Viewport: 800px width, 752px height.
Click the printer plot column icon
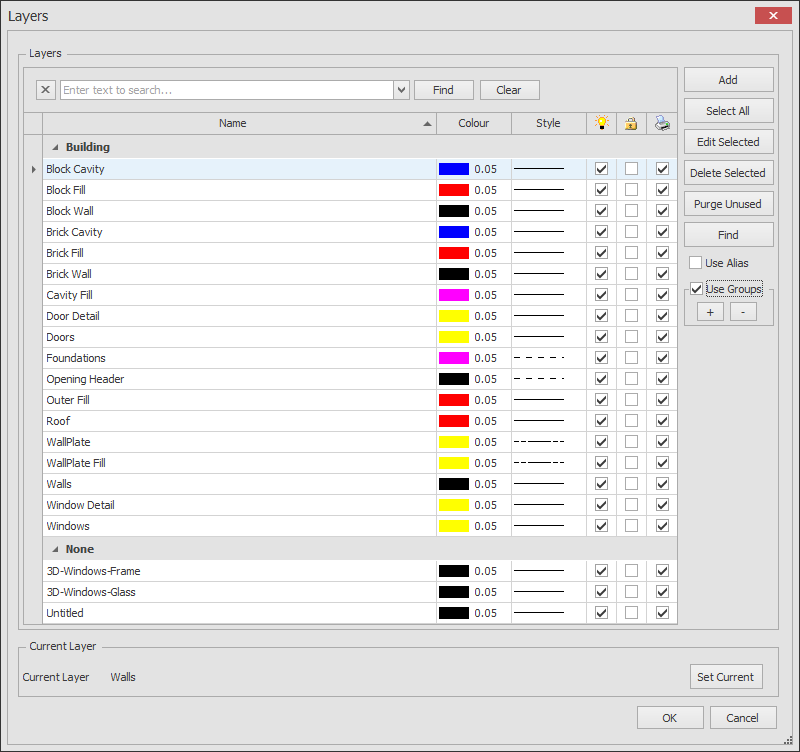tap(662, 123)
